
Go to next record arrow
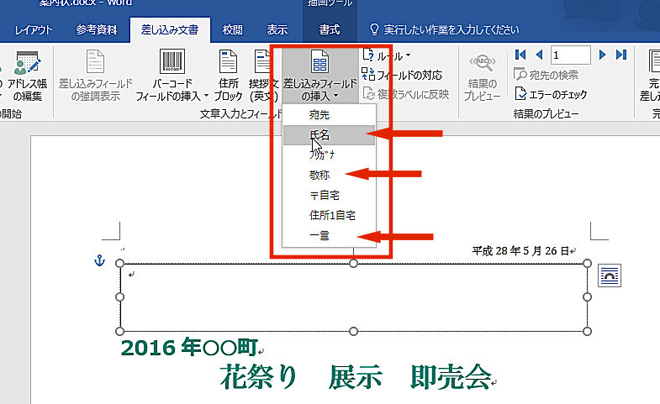click(x=602, y=55)
